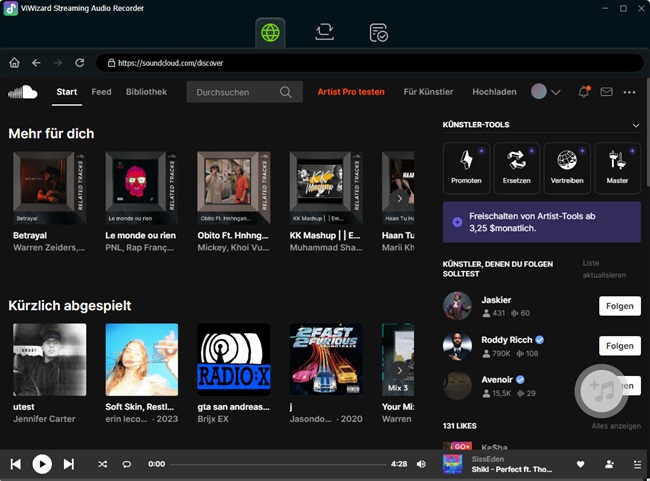
Task: Open Roddy Ricch's profile avatar
Action: point(457,346)
